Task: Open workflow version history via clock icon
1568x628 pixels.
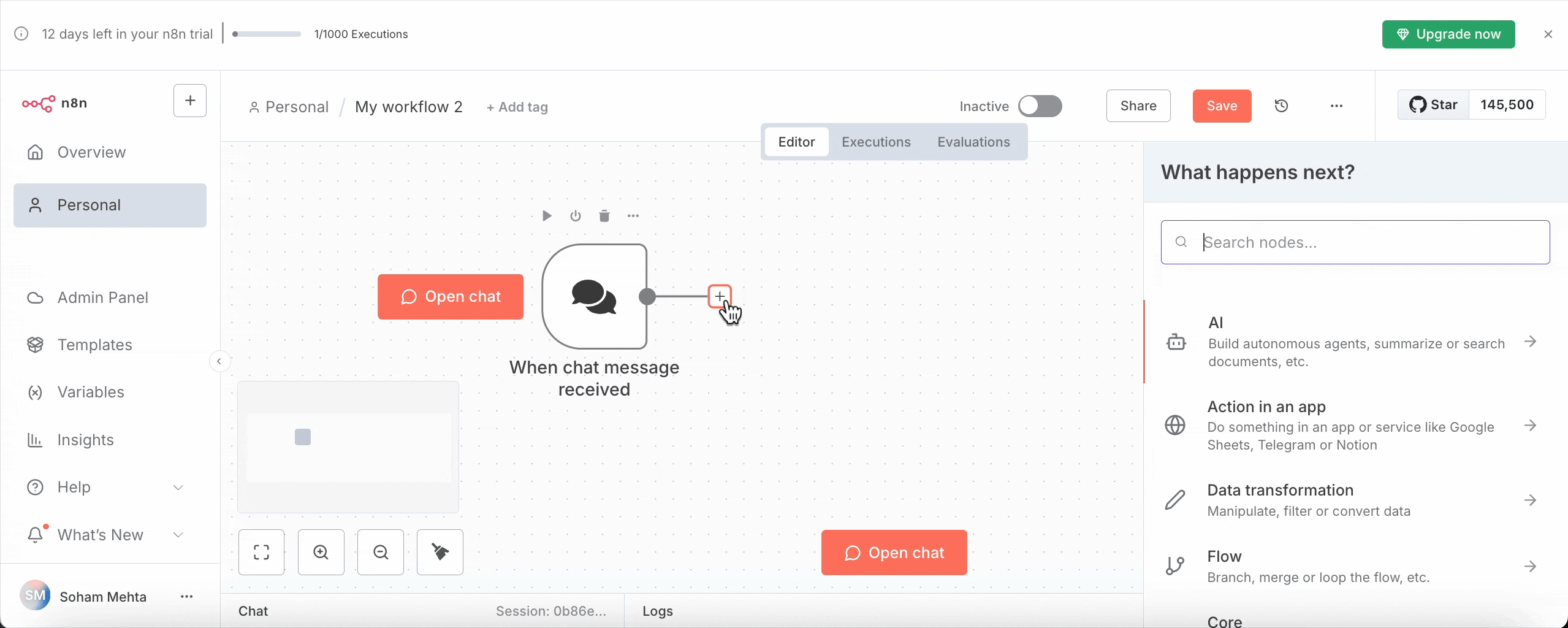Action: [x=1282, y=105]
